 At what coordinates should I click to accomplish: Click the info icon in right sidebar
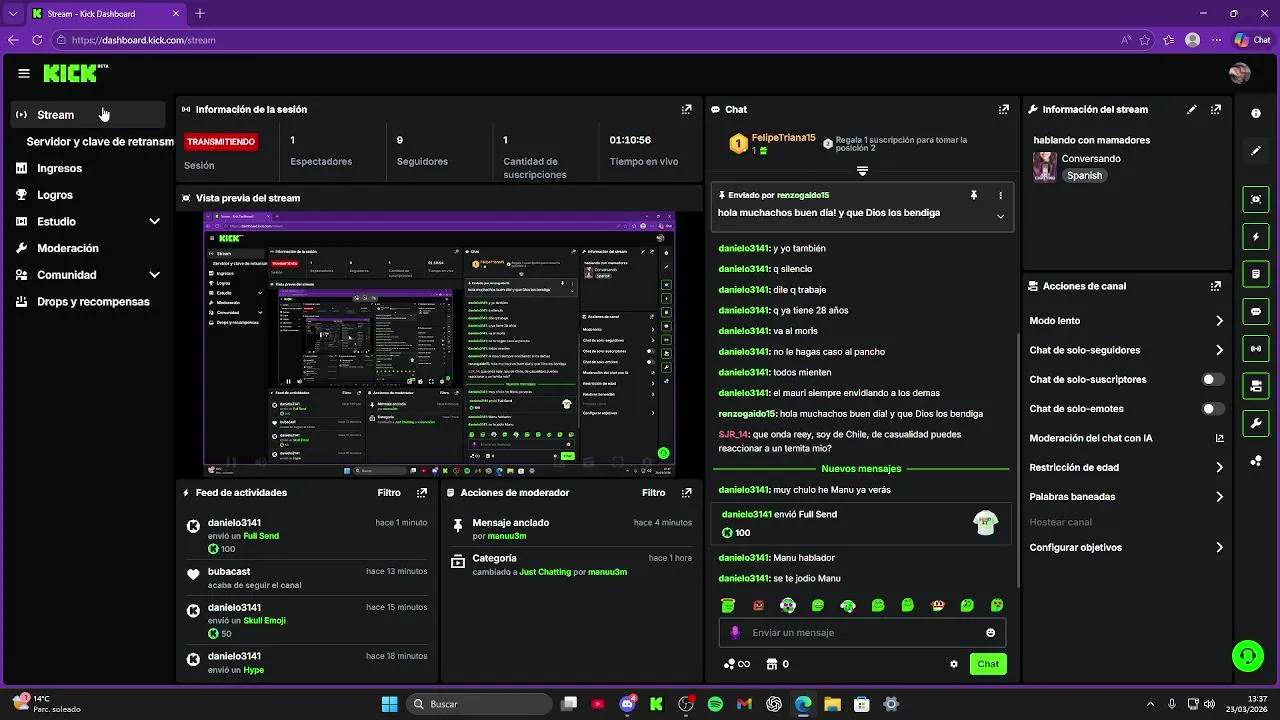tap(1256, 113)
